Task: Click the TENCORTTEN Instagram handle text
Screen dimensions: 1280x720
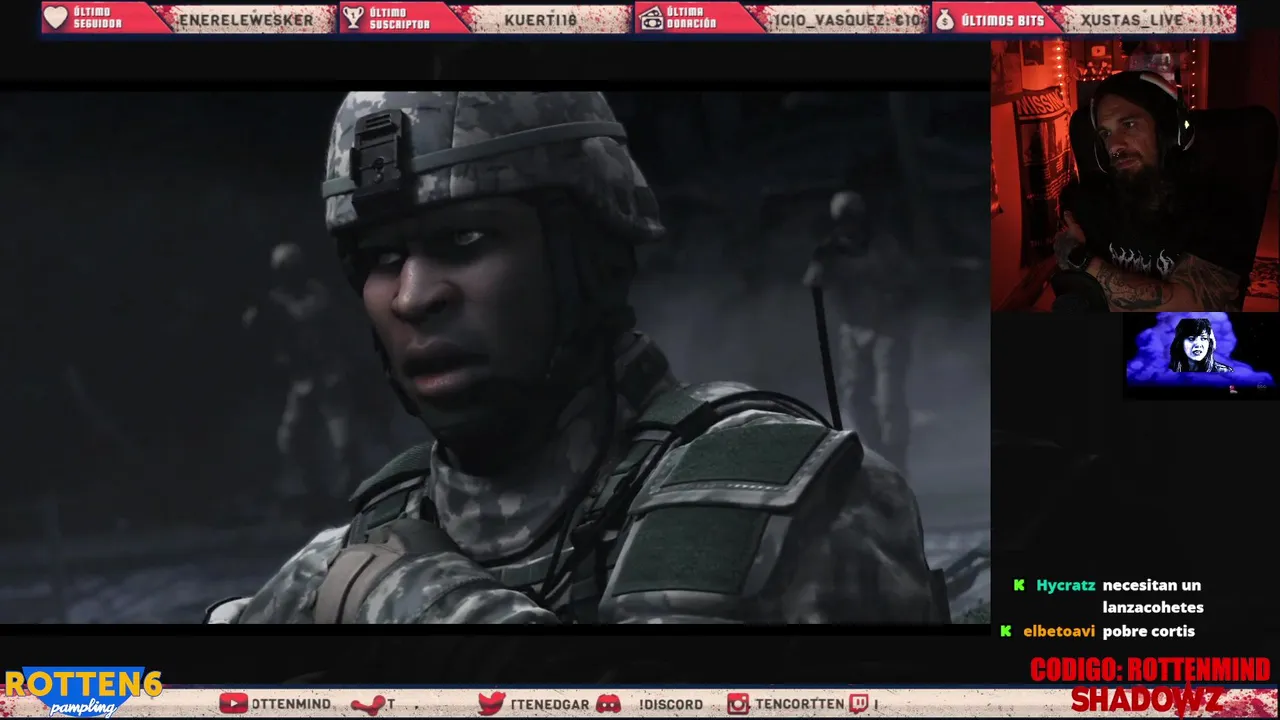Action: 799,704
